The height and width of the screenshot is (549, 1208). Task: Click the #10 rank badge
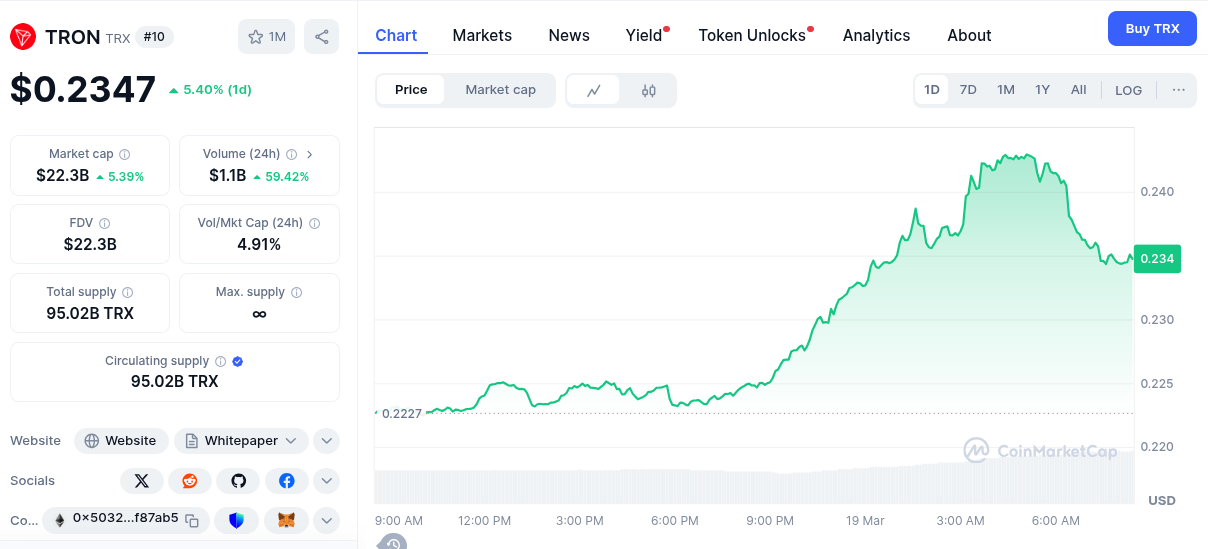click(154, 37)
